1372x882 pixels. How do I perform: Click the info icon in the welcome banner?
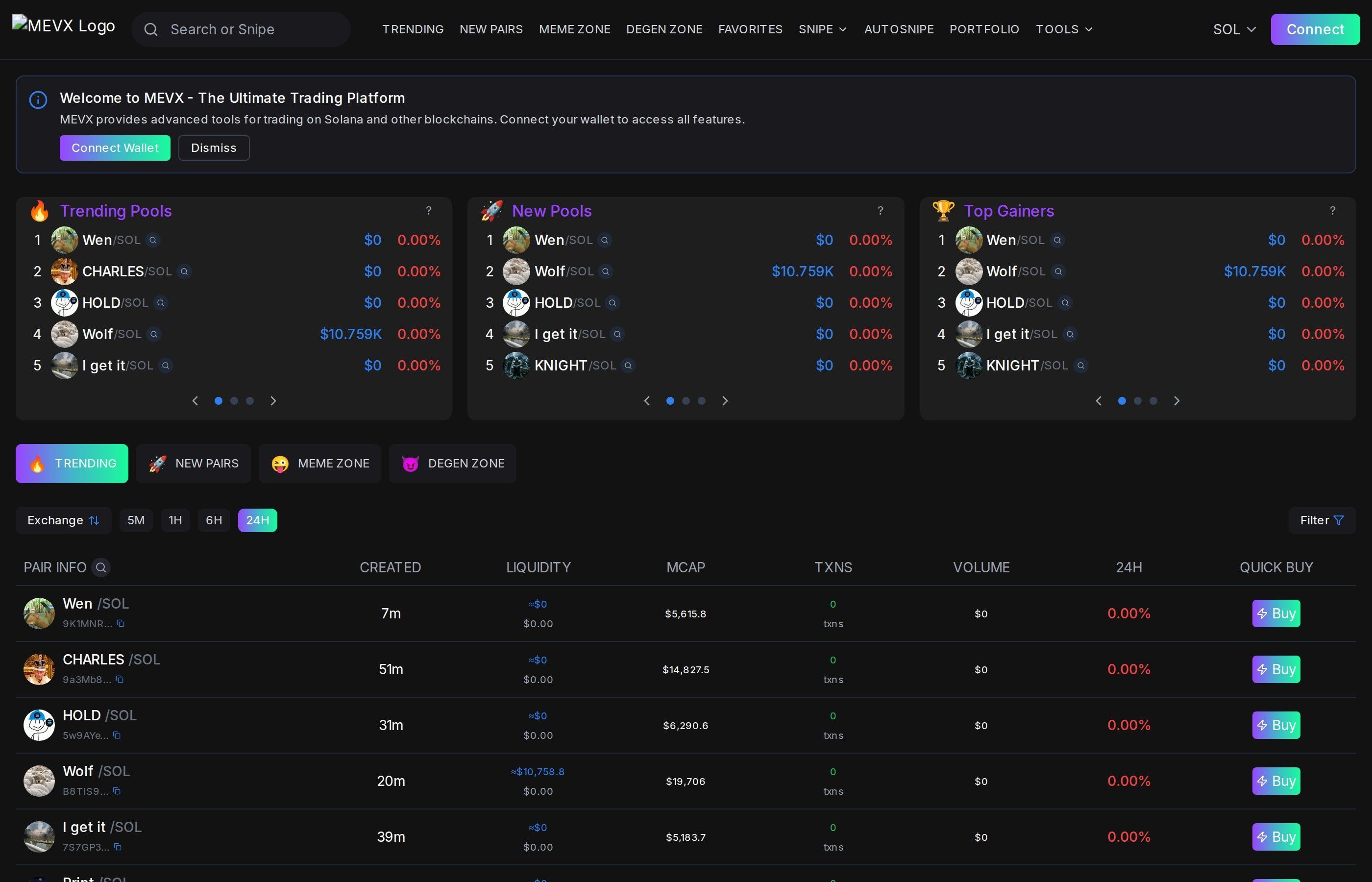(38, 99)
